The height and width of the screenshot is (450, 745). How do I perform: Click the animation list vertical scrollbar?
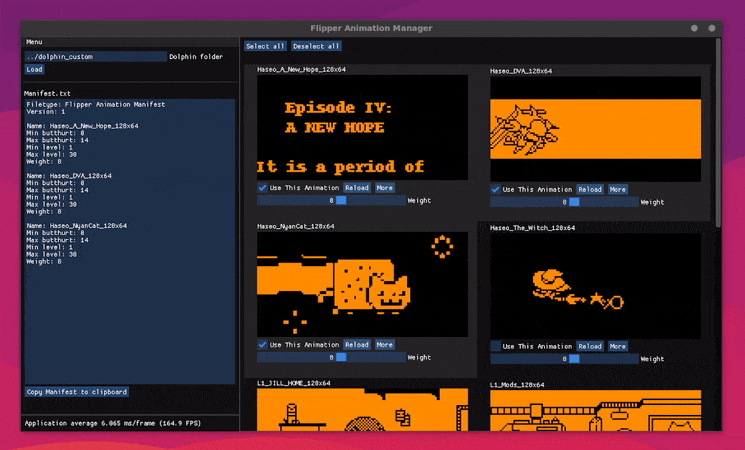click(x=718, y=133)
